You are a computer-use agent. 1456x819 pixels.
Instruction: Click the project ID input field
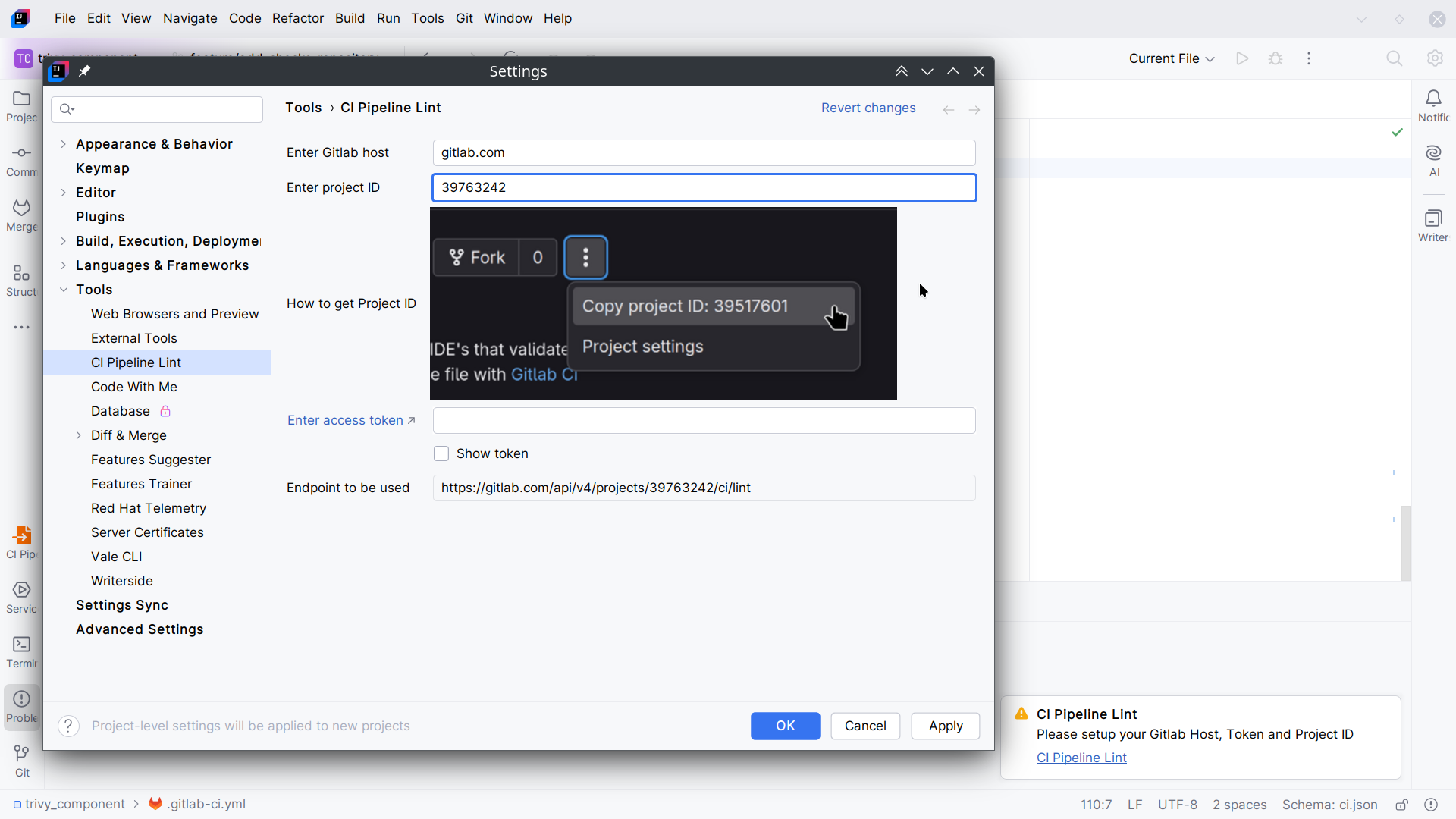pos(704,187)
